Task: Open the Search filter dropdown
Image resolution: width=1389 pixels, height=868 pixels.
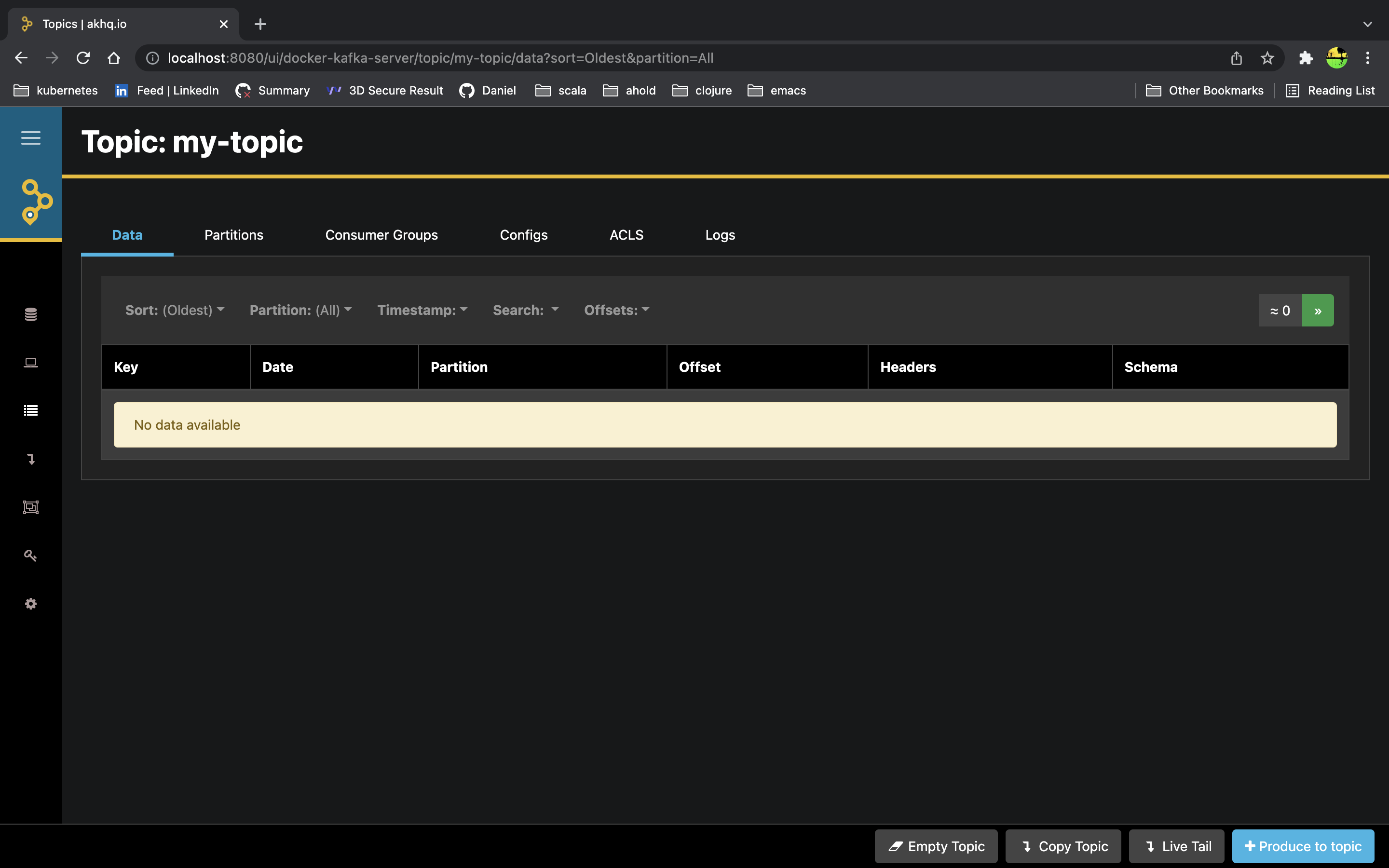Action: (x=525, y=310)
